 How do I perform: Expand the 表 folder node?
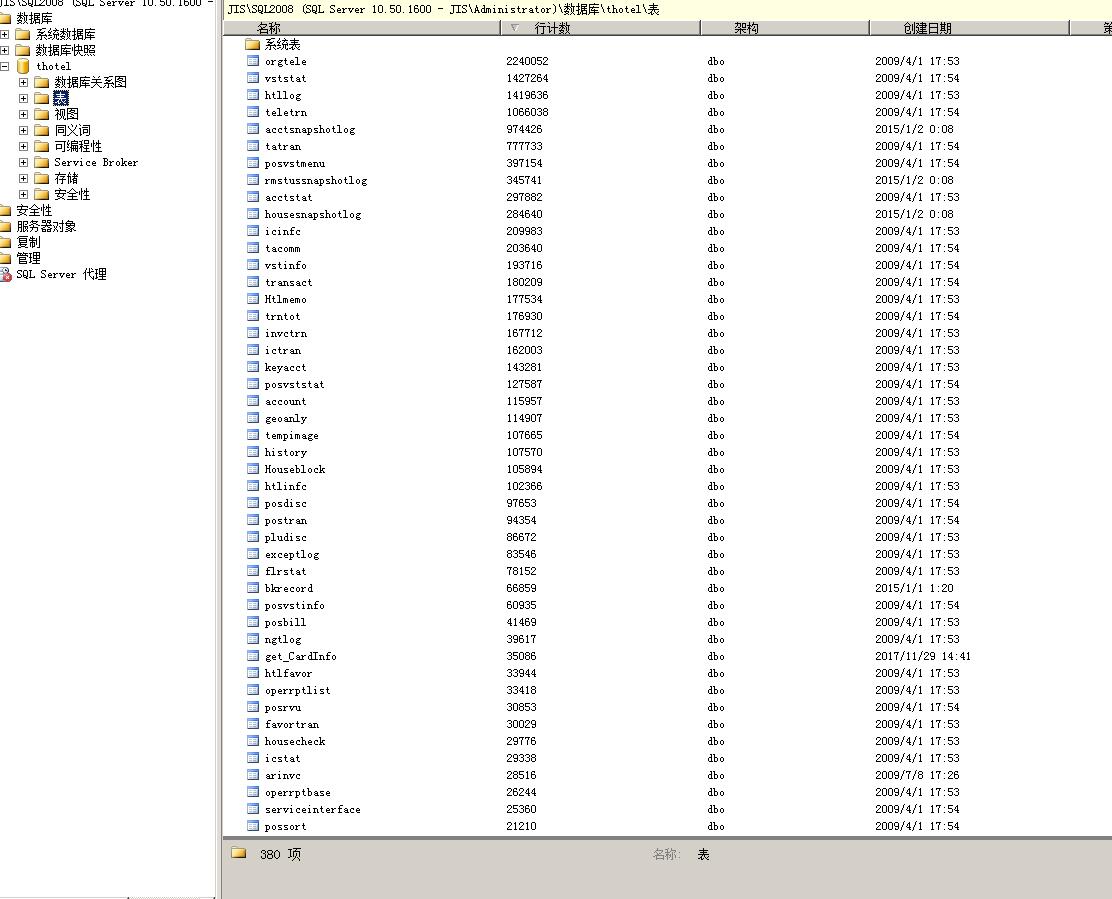(23, 99)
